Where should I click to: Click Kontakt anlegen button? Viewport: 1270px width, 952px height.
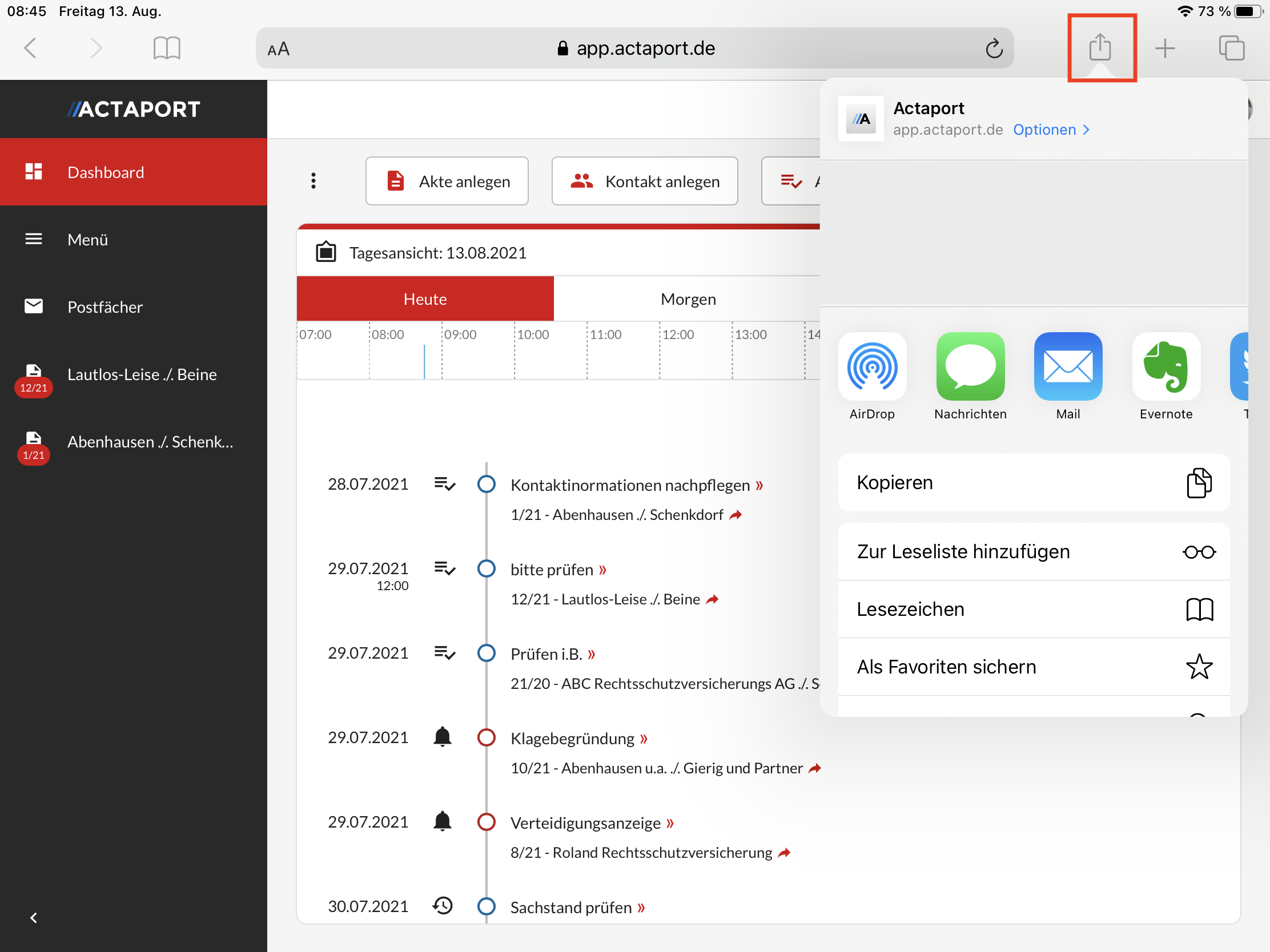(644, 181)
